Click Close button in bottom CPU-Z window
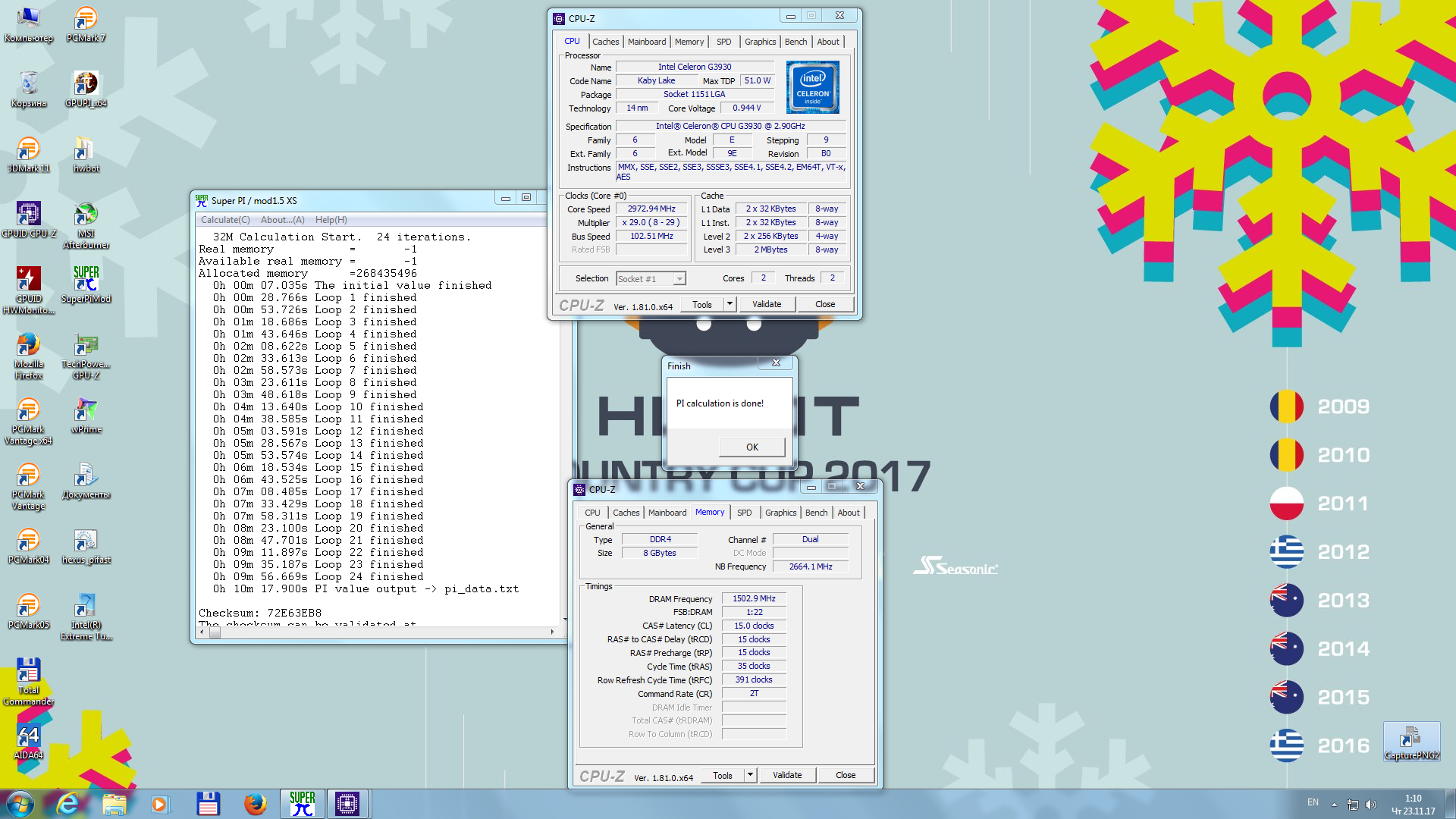The image size is (1456, 819). click(846, 775)
